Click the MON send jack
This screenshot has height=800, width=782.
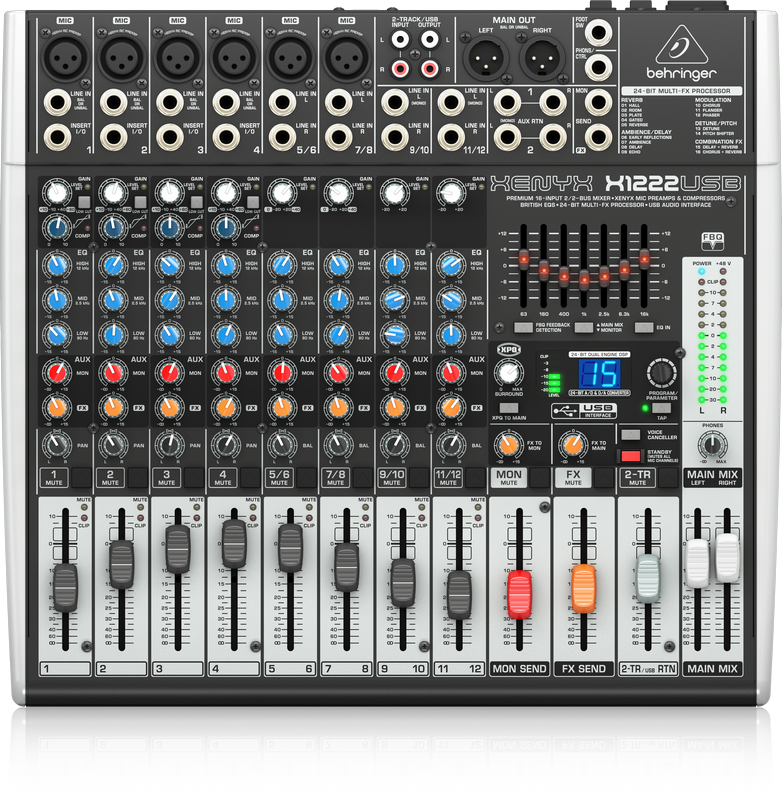tap(598, 103)
